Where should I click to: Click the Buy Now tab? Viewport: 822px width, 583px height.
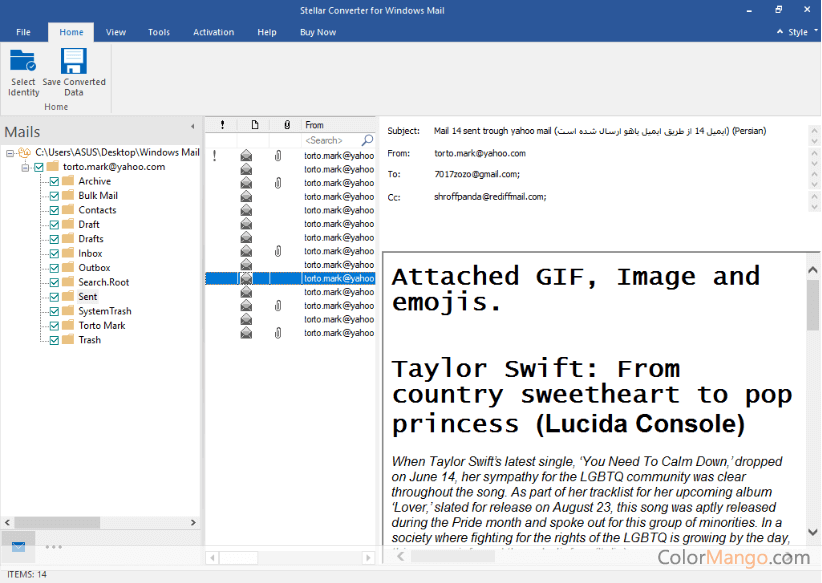click(x=318, y=32)
